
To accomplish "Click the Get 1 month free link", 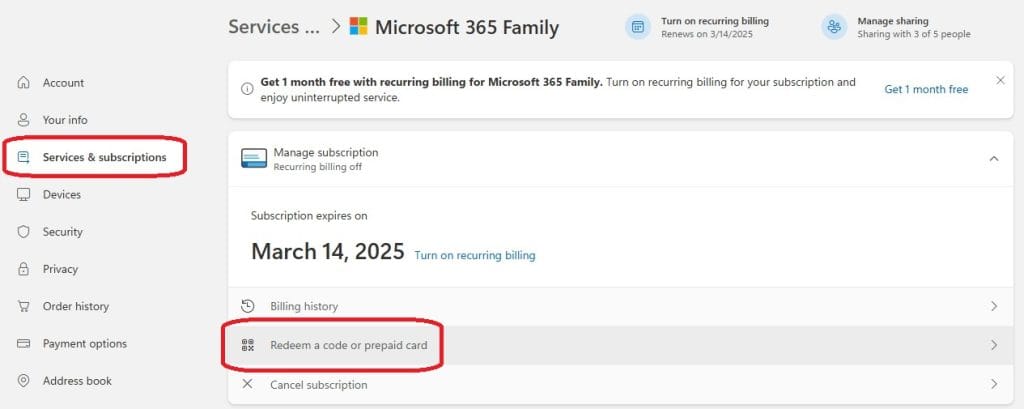I will pyautogui.click(x=926, y=90).
